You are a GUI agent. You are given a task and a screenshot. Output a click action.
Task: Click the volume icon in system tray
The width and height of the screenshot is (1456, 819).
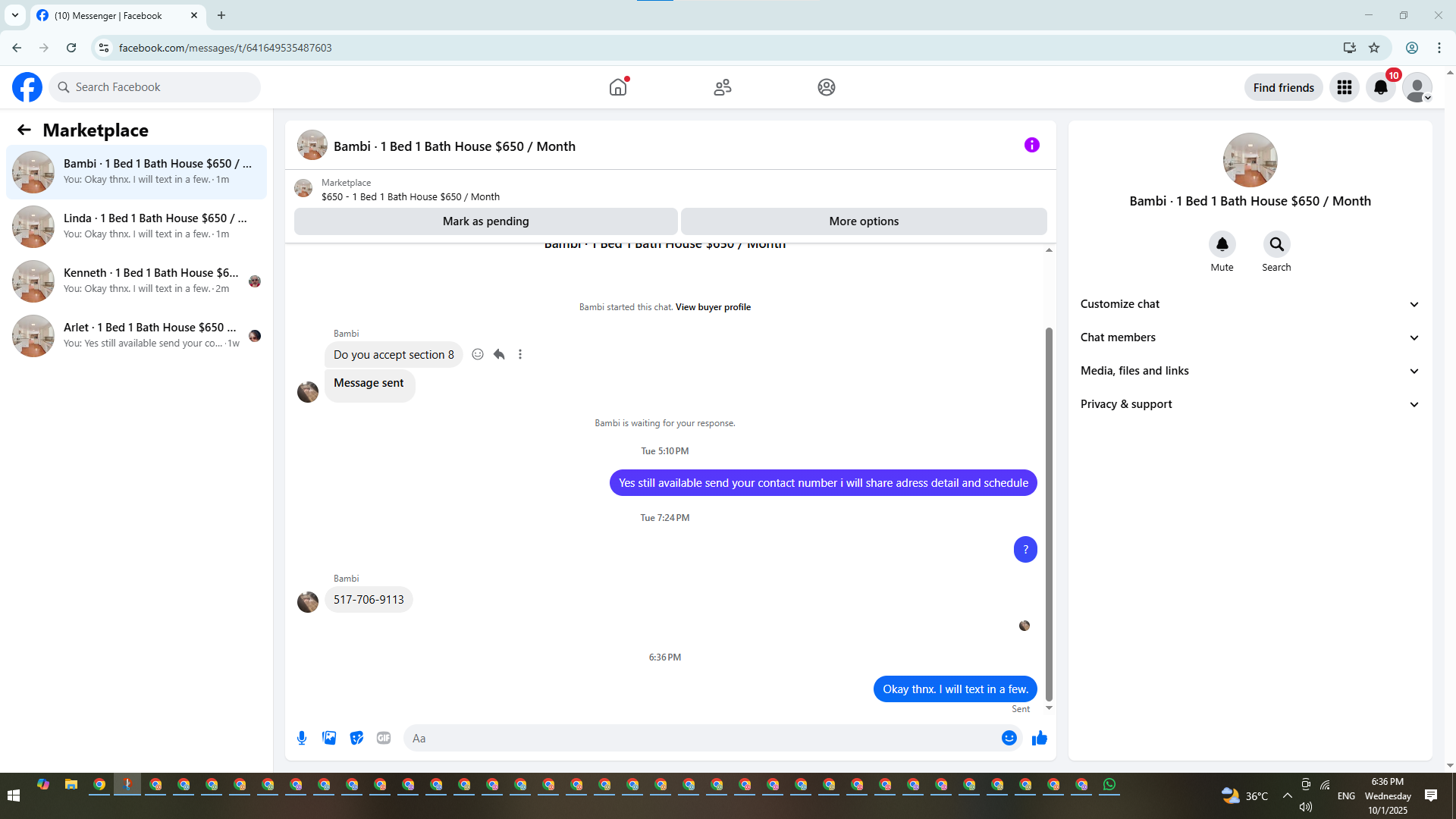[x=1306, y=807]
